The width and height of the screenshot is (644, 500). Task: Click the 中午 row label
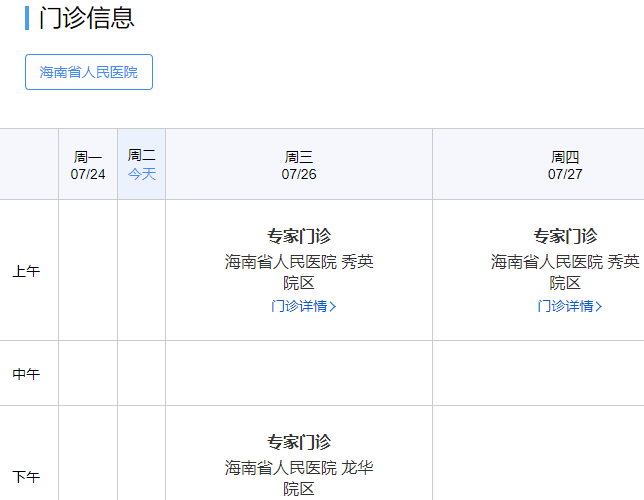(26, 374)
